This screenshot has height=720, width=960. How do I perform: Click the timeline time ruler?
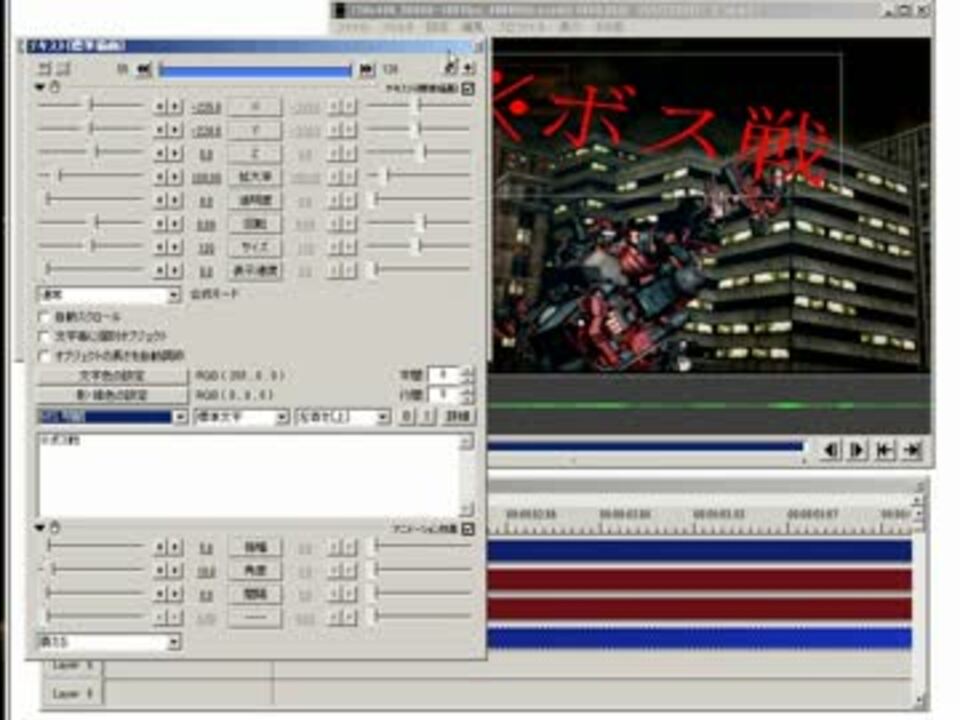700,522
